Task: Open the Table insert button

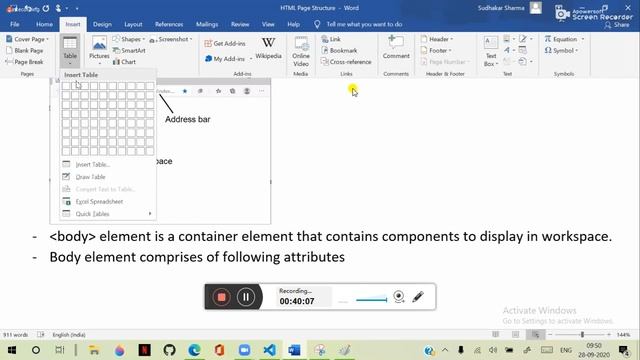Action: tap(70, 51)
